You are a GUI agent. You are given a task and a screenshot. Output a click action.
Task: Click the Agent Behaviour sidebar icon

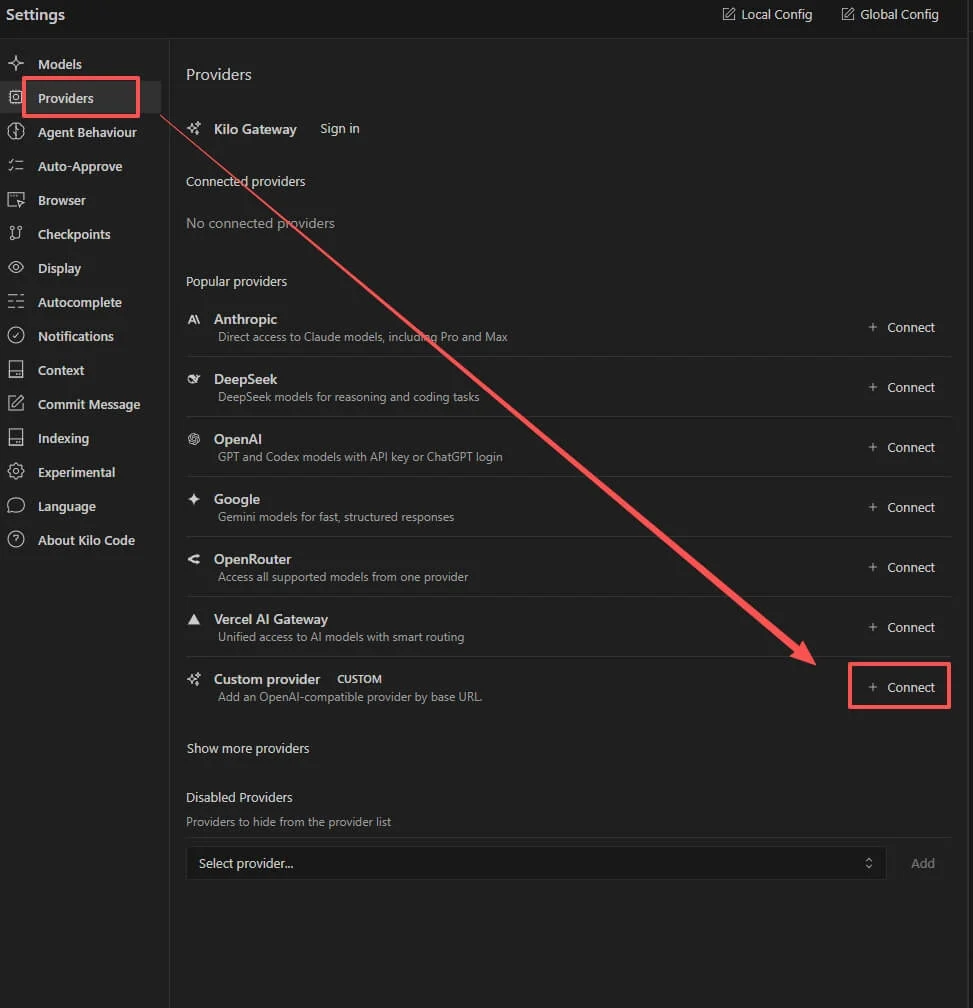click(x=16, y=131)
